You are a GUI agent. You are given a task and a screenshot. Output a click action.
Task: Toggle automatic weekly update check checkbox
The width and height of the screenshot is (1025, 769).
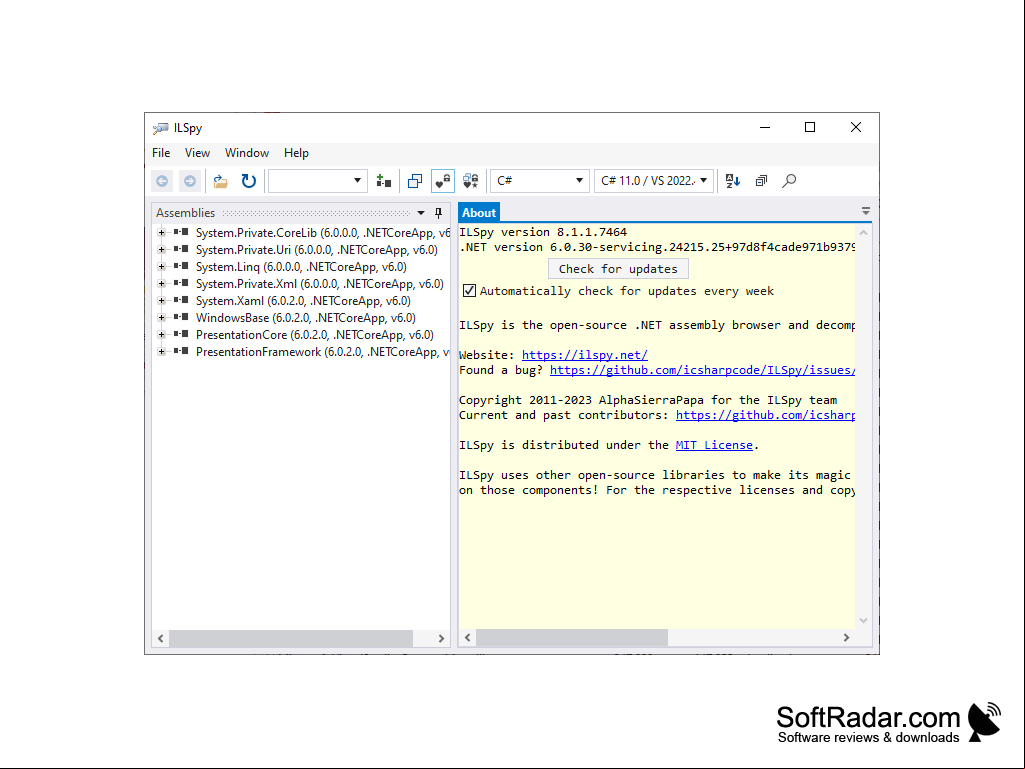pos(469,291)
